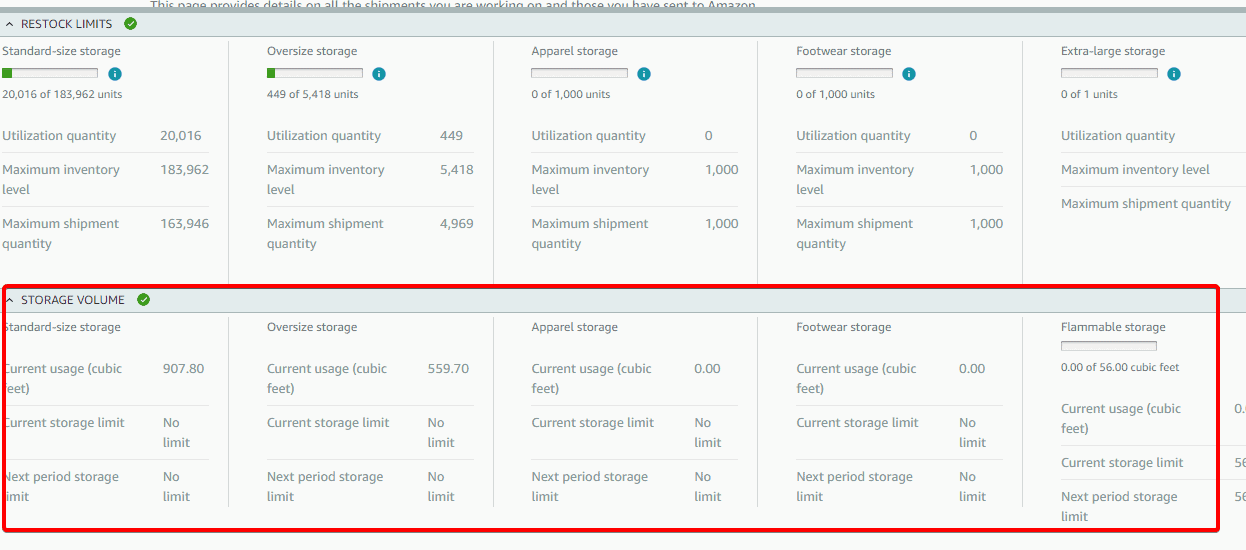Click green checkmark next to Restock Limits
This screenshot has height=550, width=1246.
tap(131, 24)
